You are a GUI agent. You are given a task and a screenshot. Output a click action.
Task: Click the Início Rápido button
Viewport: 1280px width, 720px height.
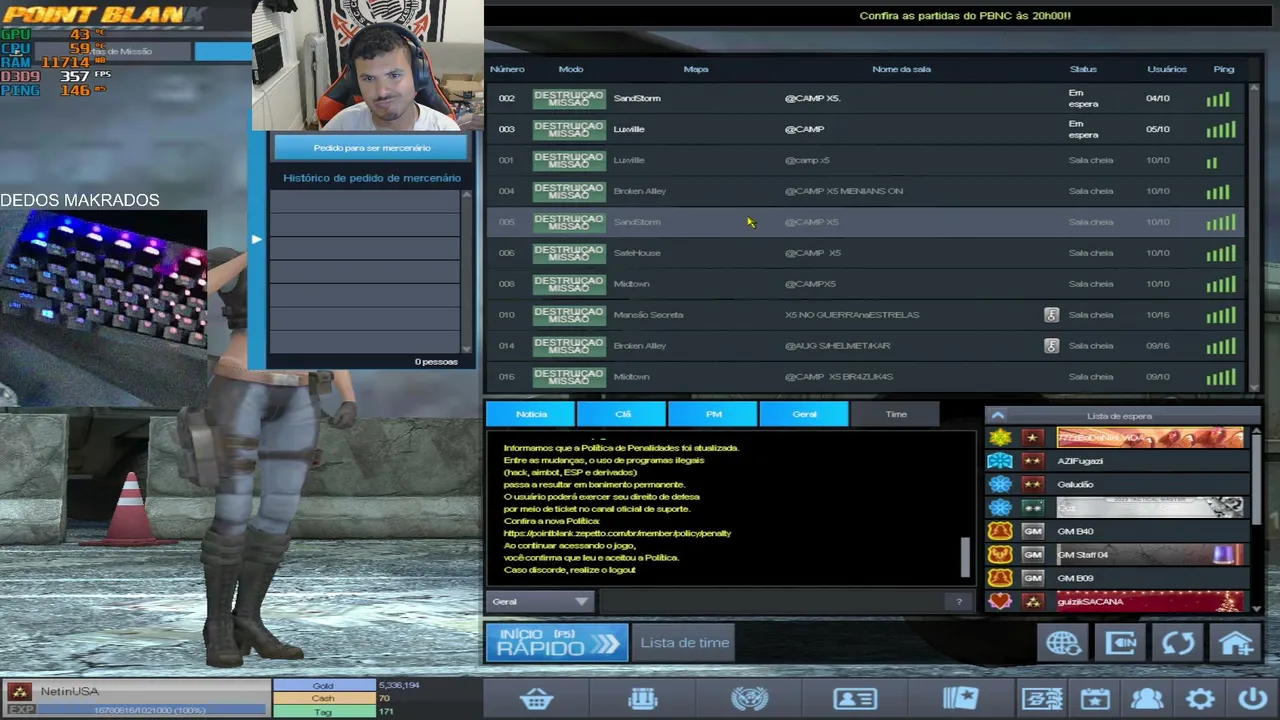tap(557, 643)
